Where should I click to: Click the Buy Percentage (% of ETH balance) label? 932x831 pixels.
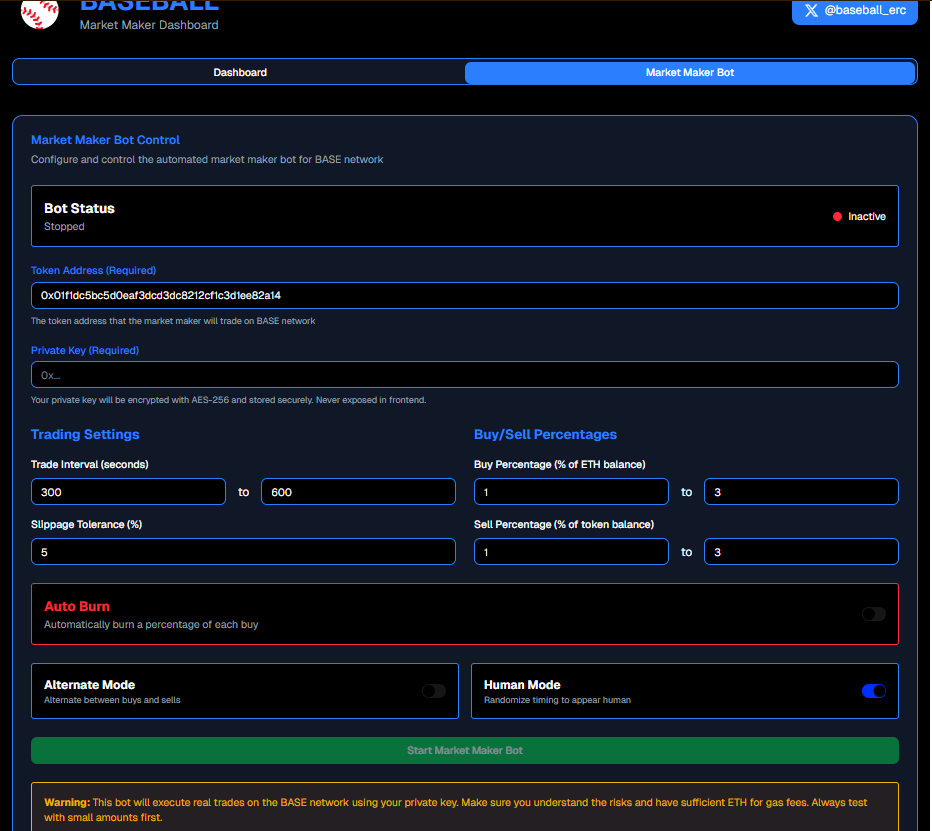tap(559, 464)
